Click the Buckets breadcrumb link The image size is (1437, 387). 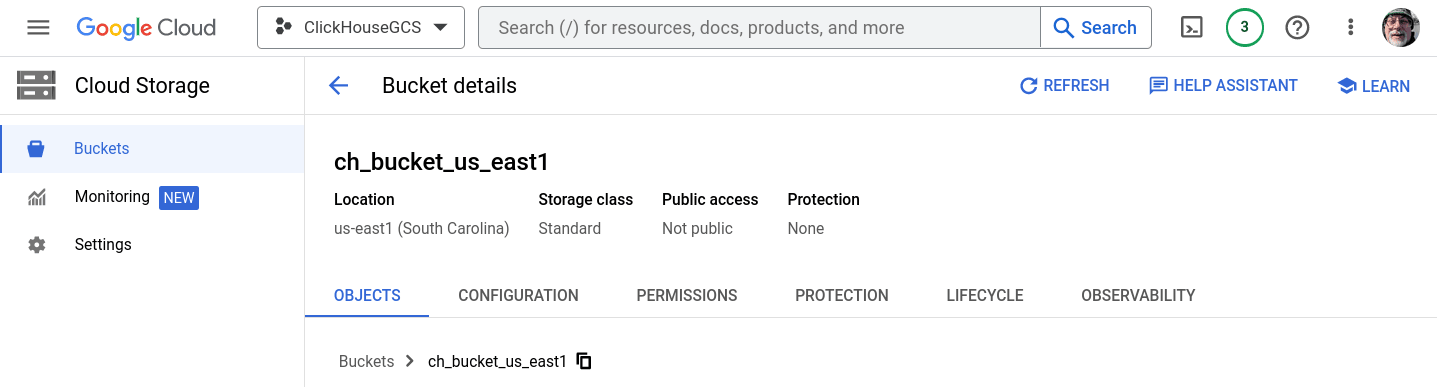pyautogui.click(x=366, y=361)
